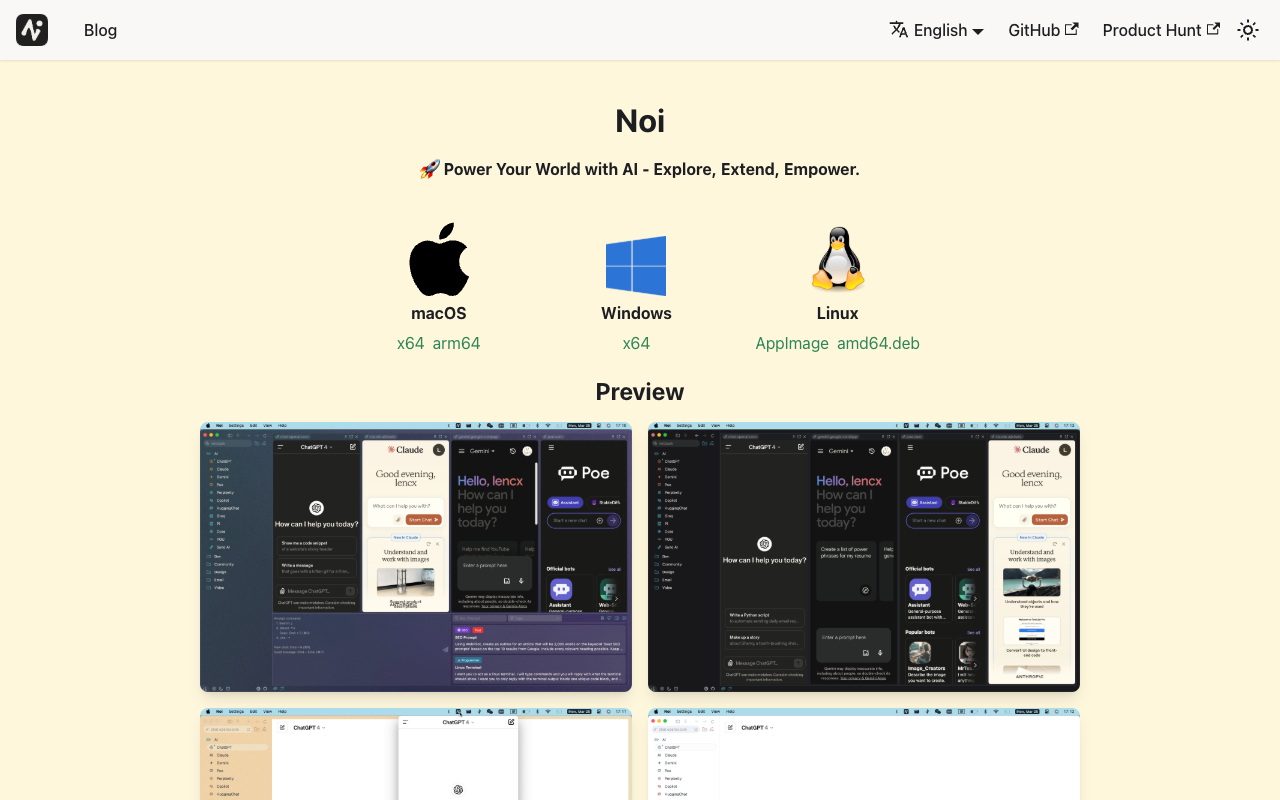This screenshot has width=1280, height=800.
Task: Download the macOS x64 build
Action: tap(410, 343)
